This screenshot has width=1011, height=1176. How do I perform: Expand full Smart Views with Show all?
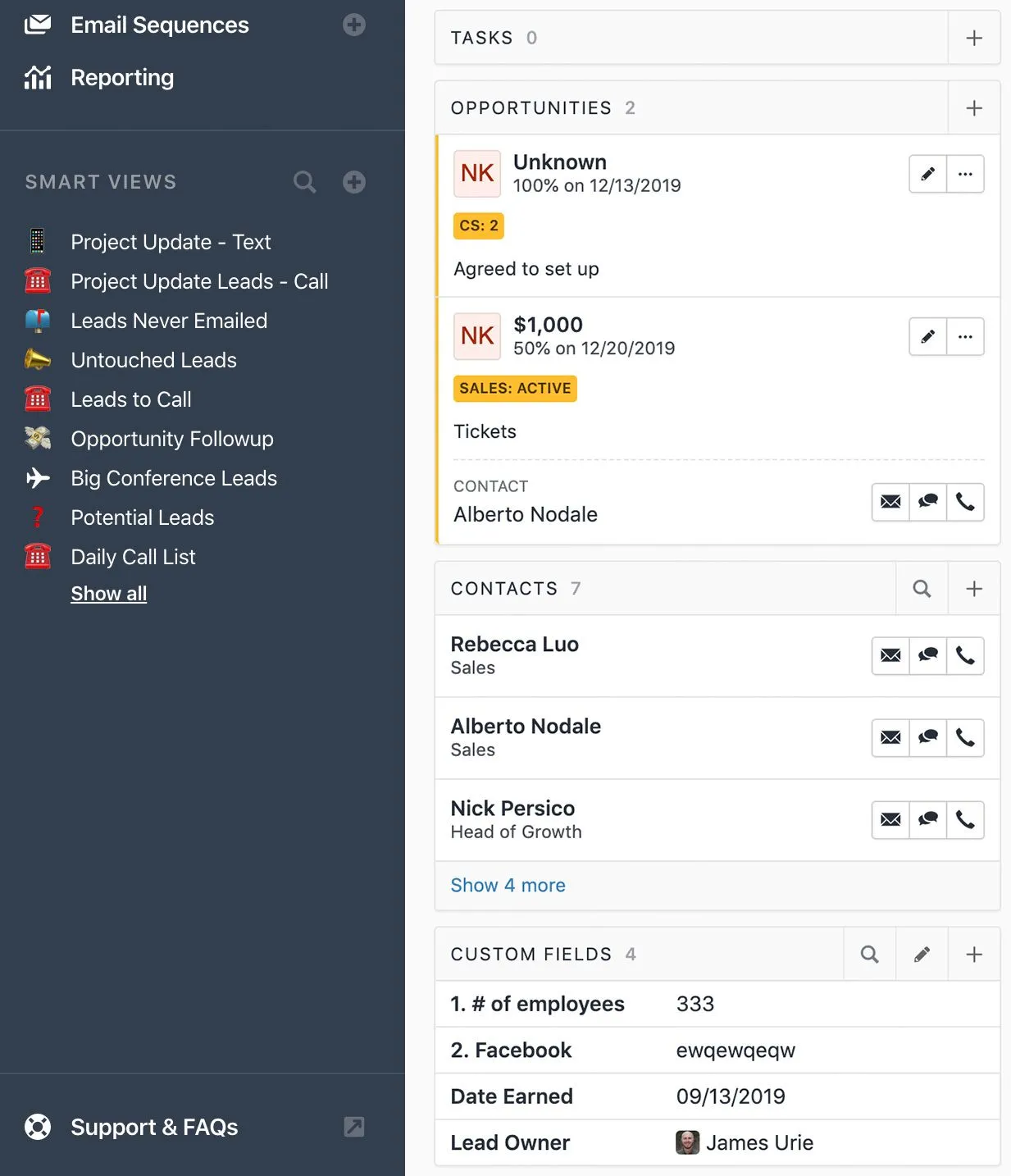108,593
